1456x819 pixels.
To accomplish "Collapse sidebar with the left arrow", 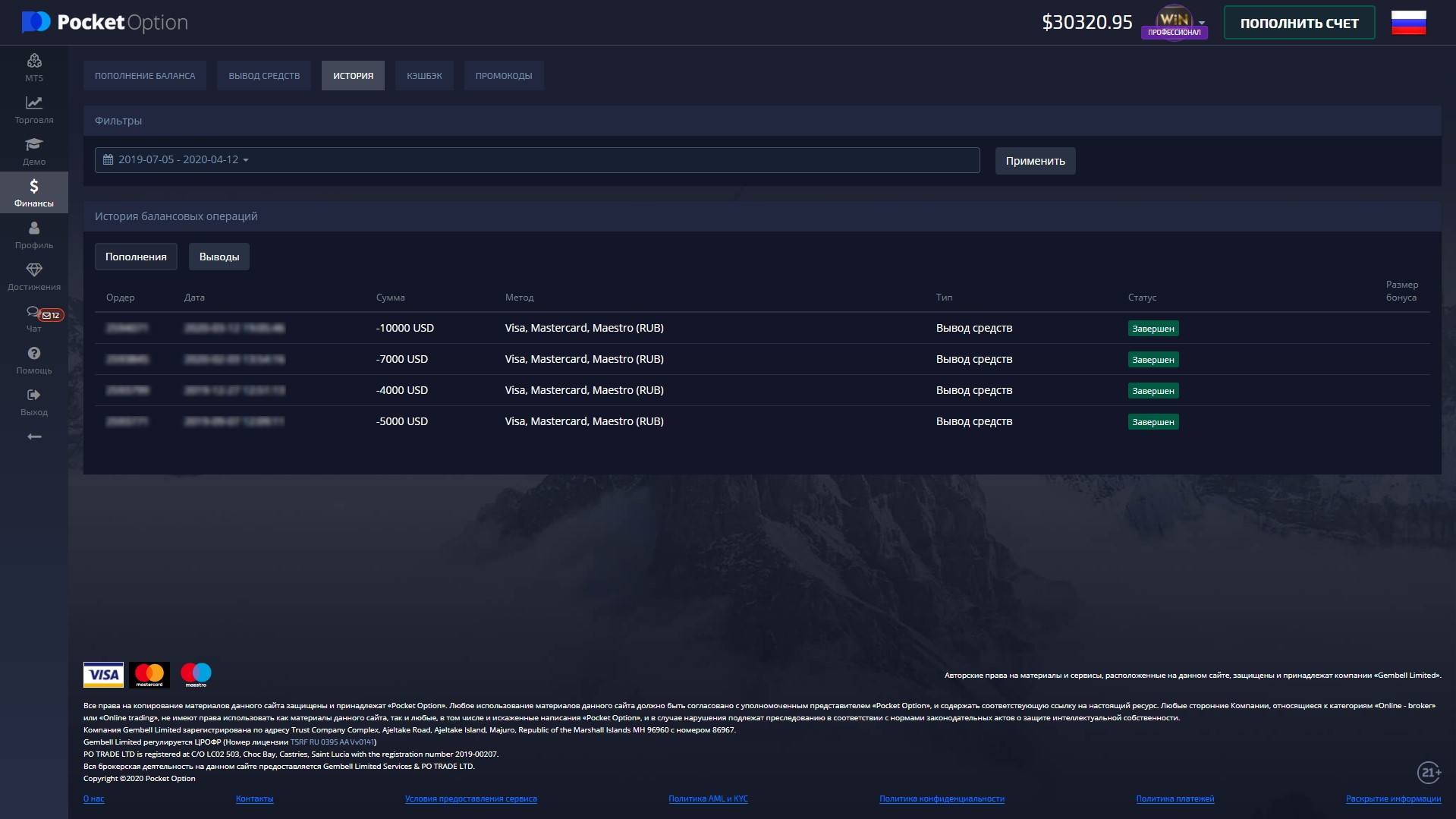I will pos(34,436).
